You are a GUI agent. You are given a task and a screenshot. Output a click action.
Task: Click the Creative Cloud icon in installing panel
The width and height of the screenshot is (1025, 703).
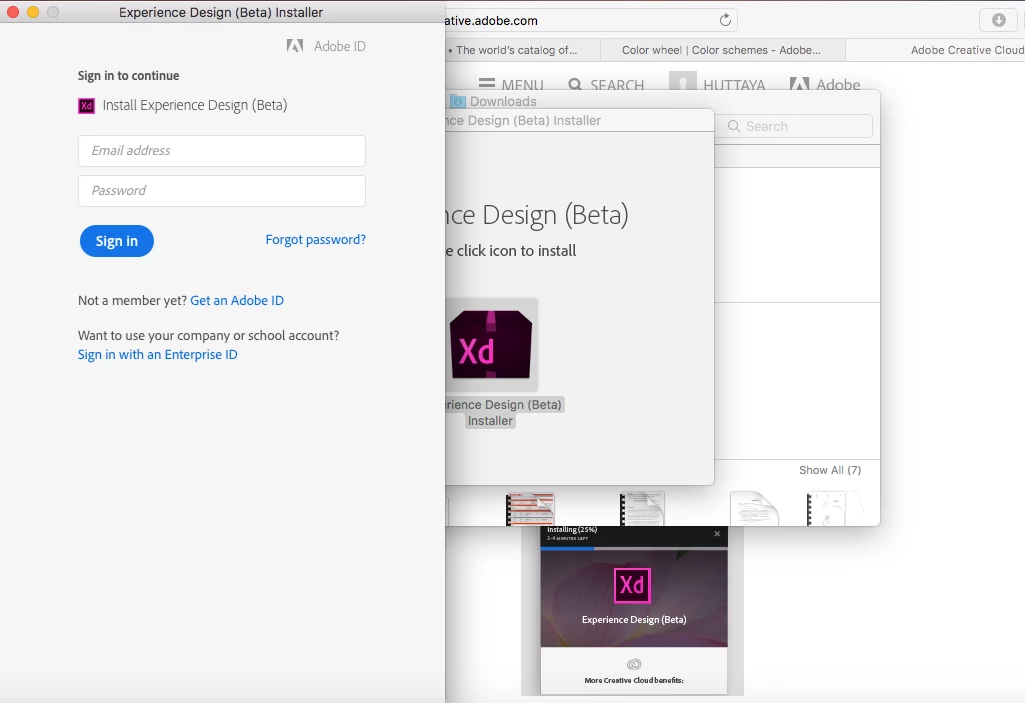point(634,664)
